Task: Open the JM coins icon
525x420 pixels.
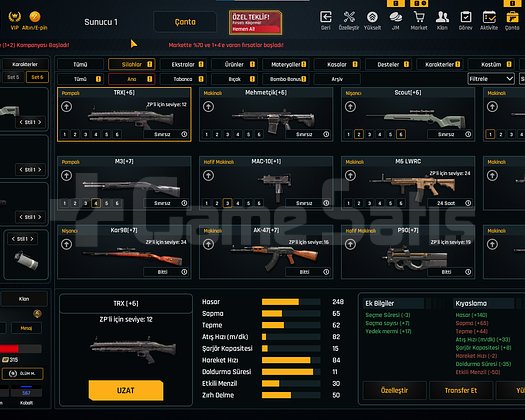Action: 396,17
